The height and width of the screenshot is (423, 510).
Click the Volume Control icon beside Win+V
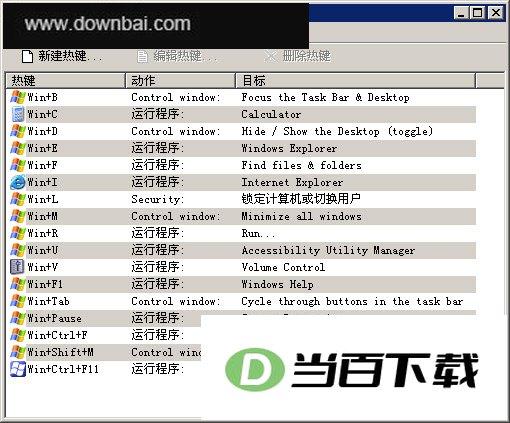click(x=18, y=267)
